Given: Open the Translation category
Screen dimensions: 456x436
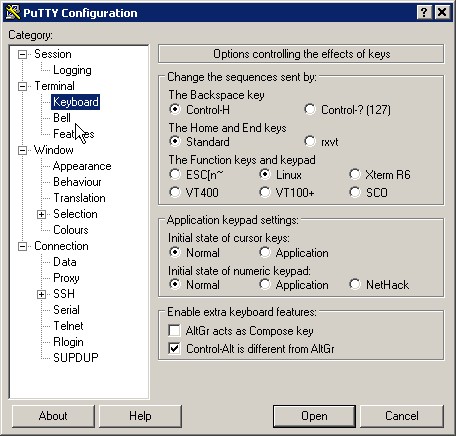Looking at the screenshot, I should pos(79,198).
